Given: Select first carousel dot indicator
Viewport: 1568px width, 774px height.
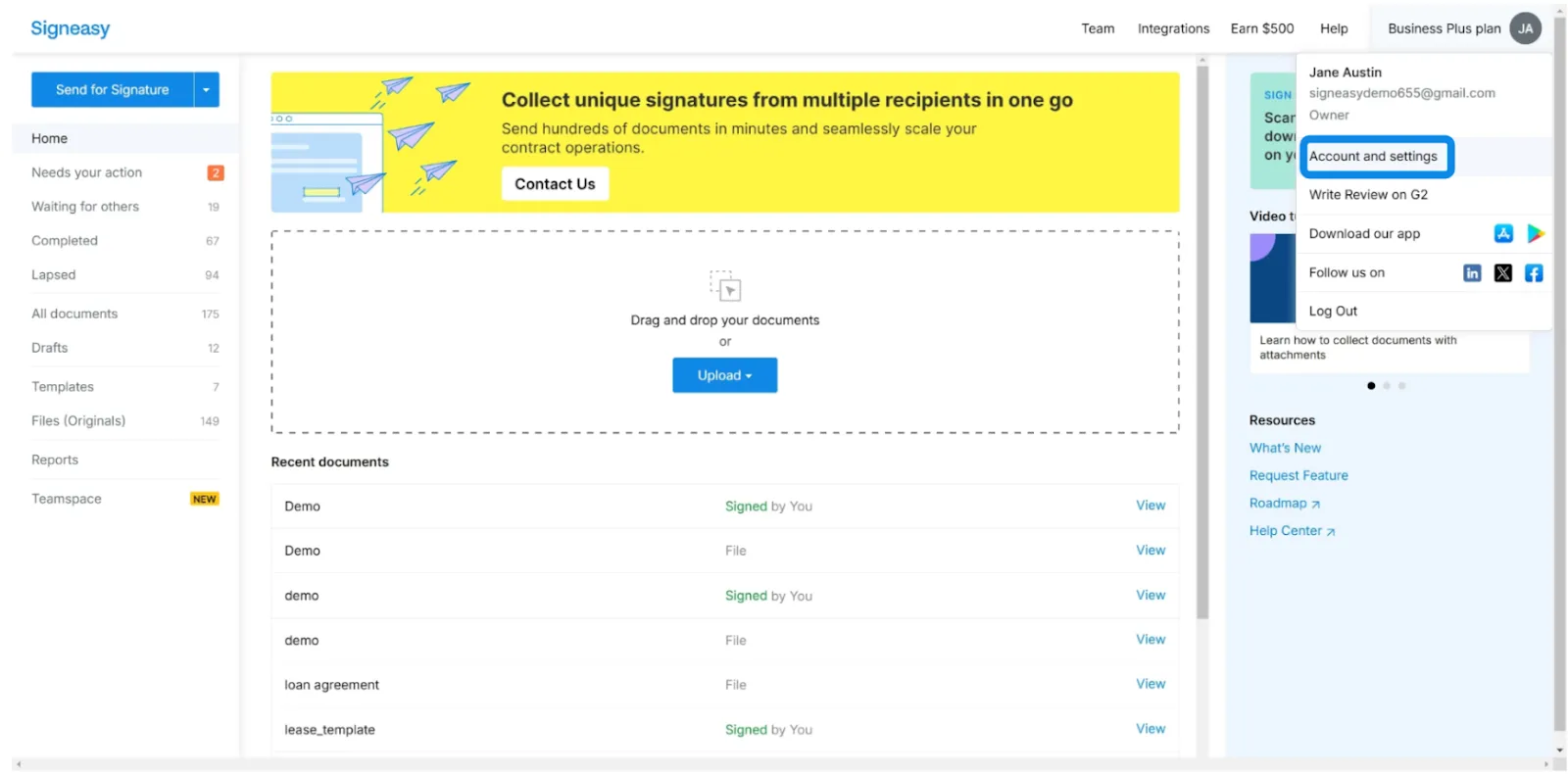Looking at the screenshot, I should tap(1371, 386).
